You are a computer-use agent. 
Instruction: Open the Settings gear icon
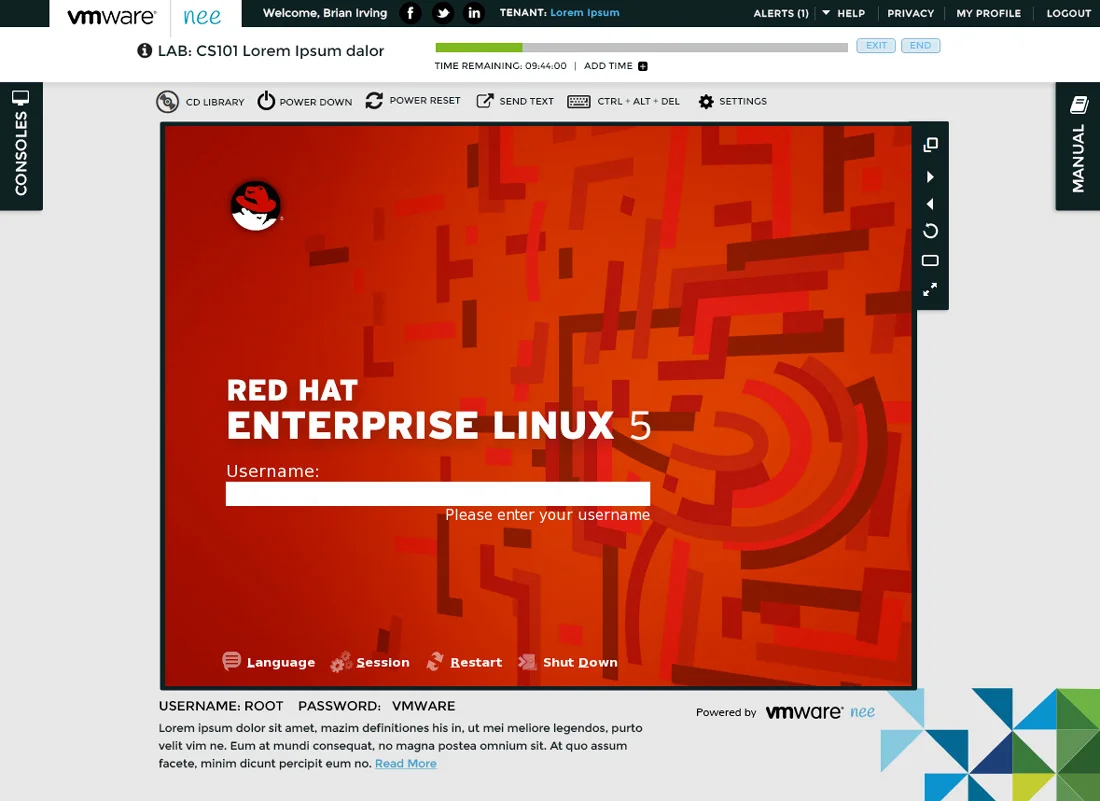(x=706, y=102)
